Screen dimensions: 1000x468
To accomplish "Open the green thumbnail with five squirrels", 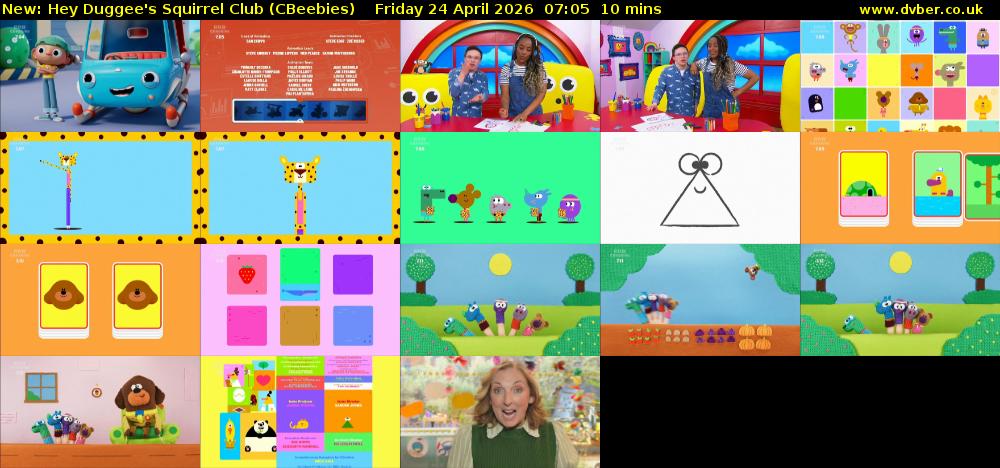I will point(500,188).
